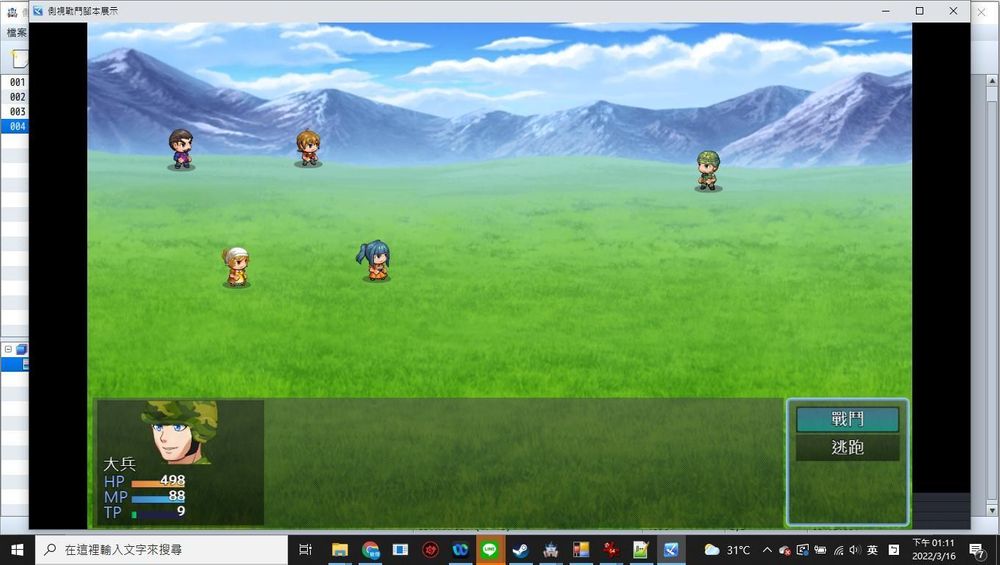
Task: Open the red circular app in the taskbar
Action: 431,550
